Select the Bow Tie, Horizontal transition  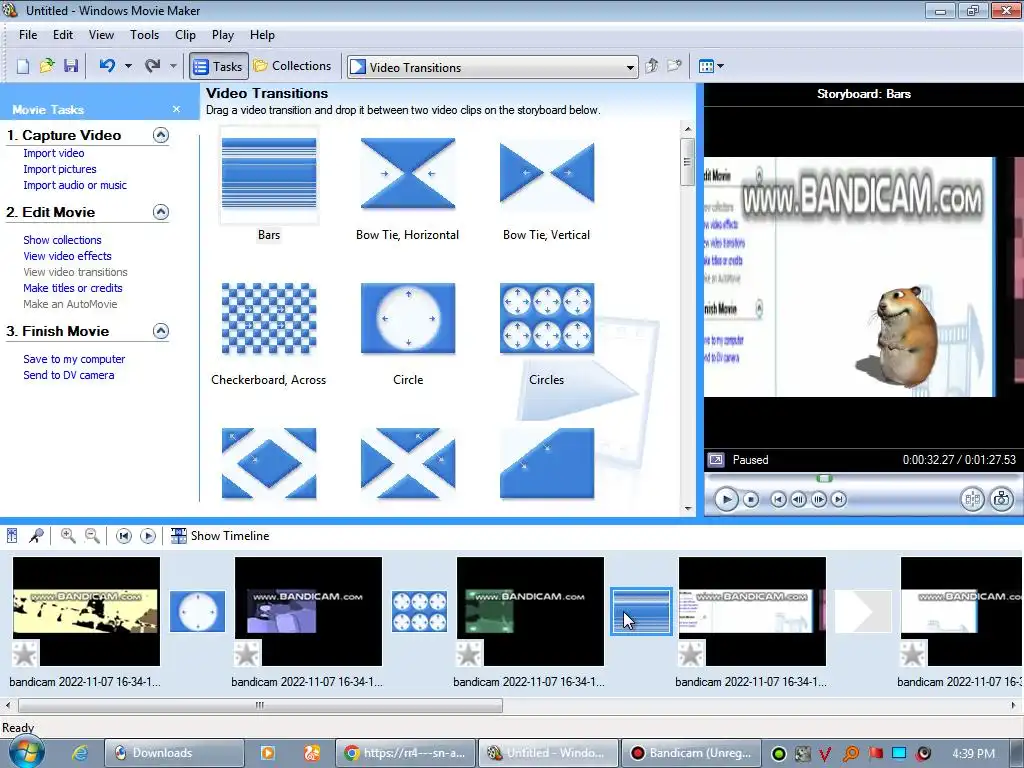coord(408,174)
